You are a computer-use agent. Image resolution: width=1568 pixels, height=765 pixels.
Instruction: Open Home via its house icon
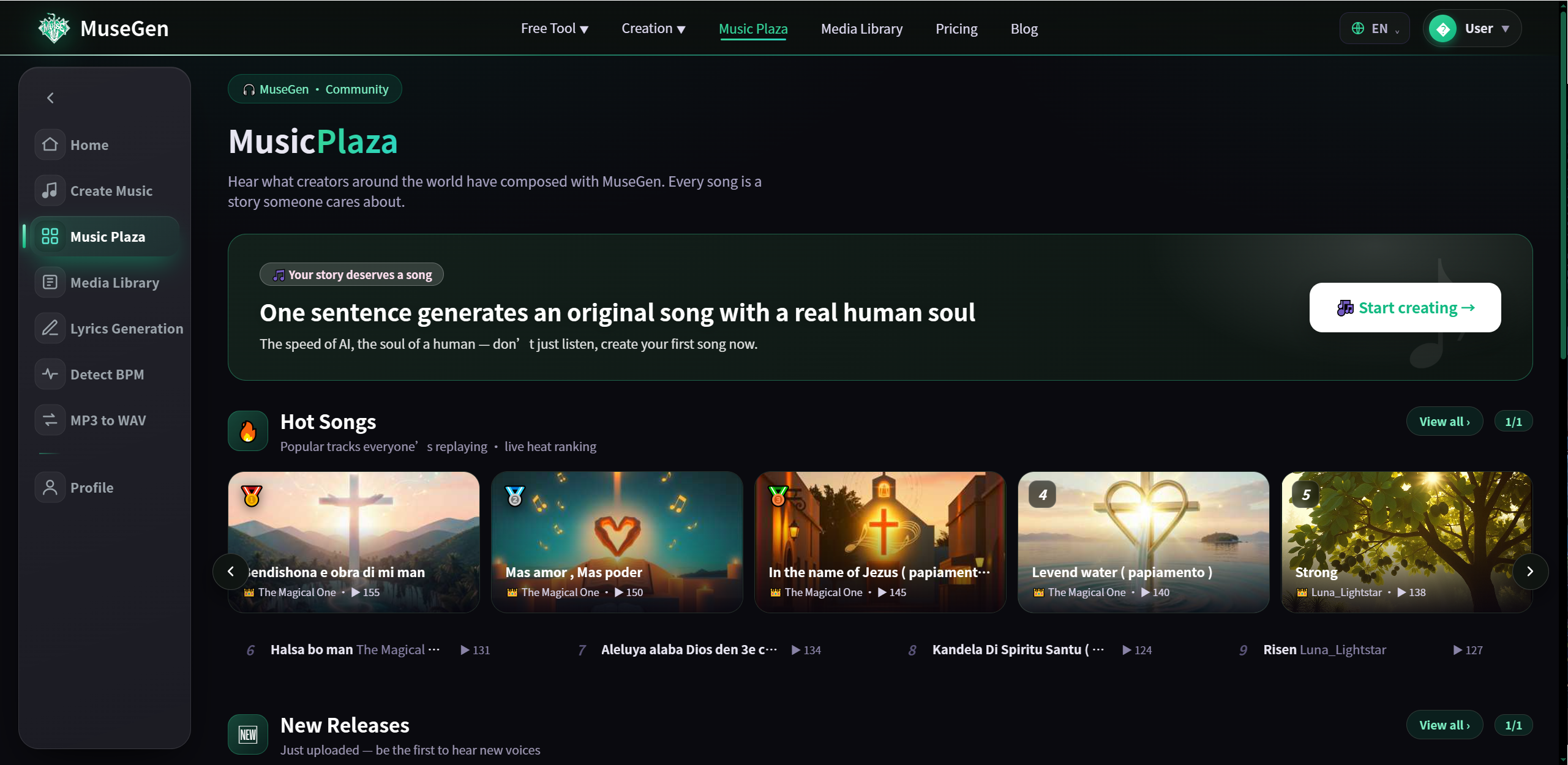click(x=50, y=144)
